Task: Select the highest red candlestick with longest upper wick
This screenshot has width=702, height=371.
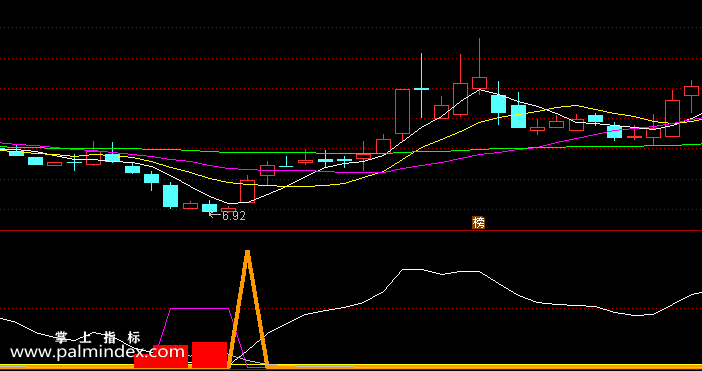Action: click(479, 83)
